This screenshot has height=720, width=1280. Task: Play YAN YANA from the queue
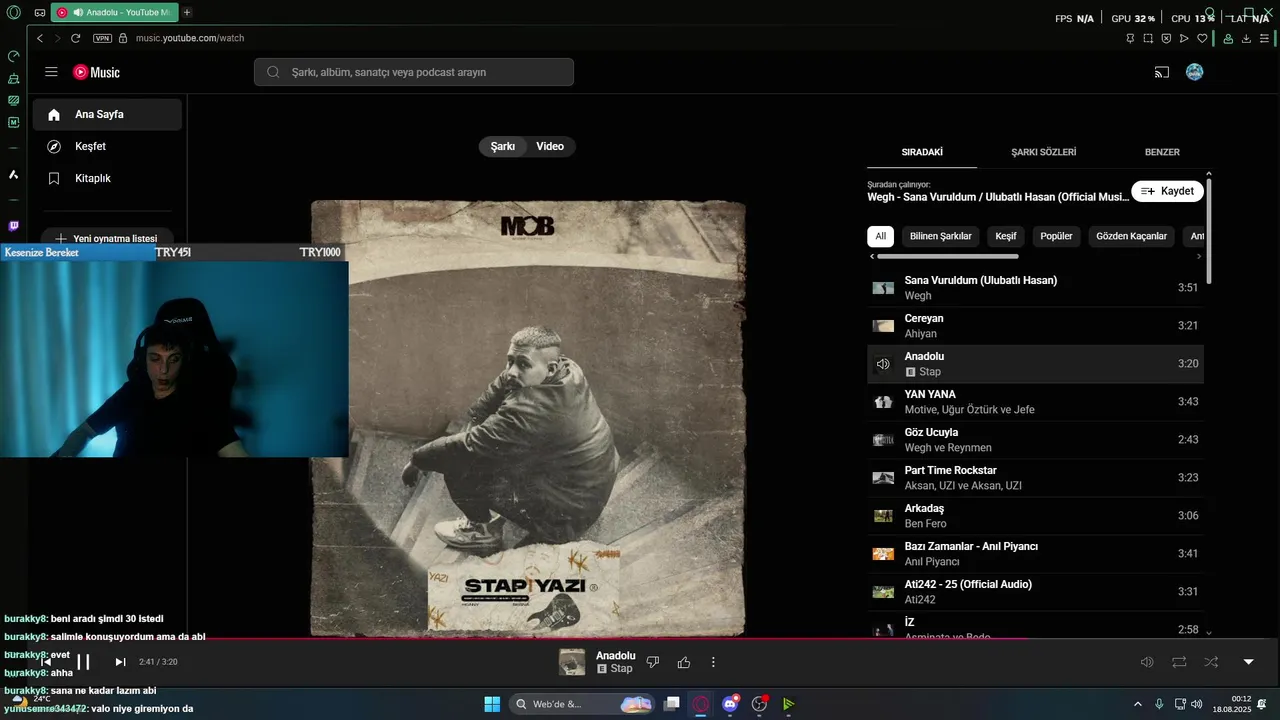point(1035,402)
